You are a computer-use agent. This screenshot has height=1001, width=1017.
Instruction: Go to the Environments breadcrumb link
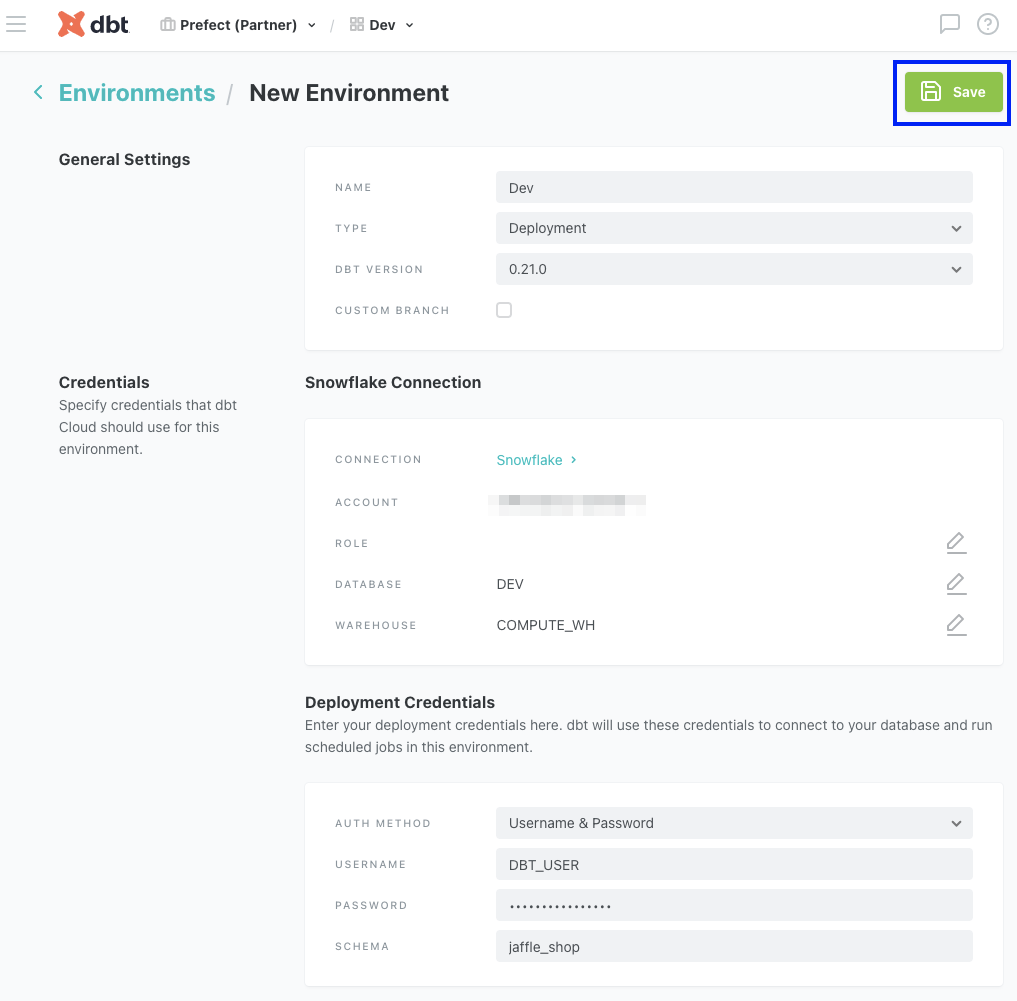click(x=137, y=93)
